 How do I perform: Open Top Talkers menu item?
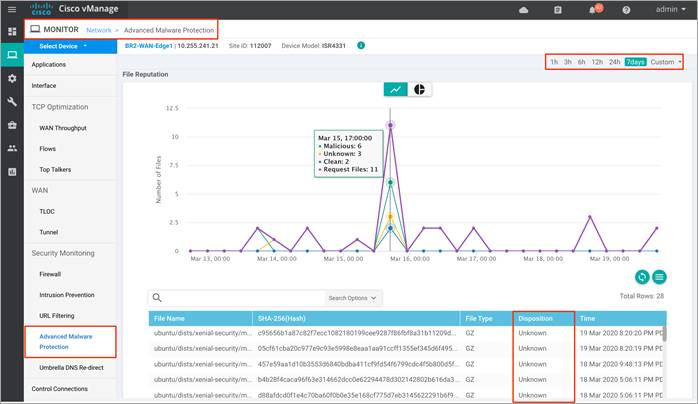point(55,170)
